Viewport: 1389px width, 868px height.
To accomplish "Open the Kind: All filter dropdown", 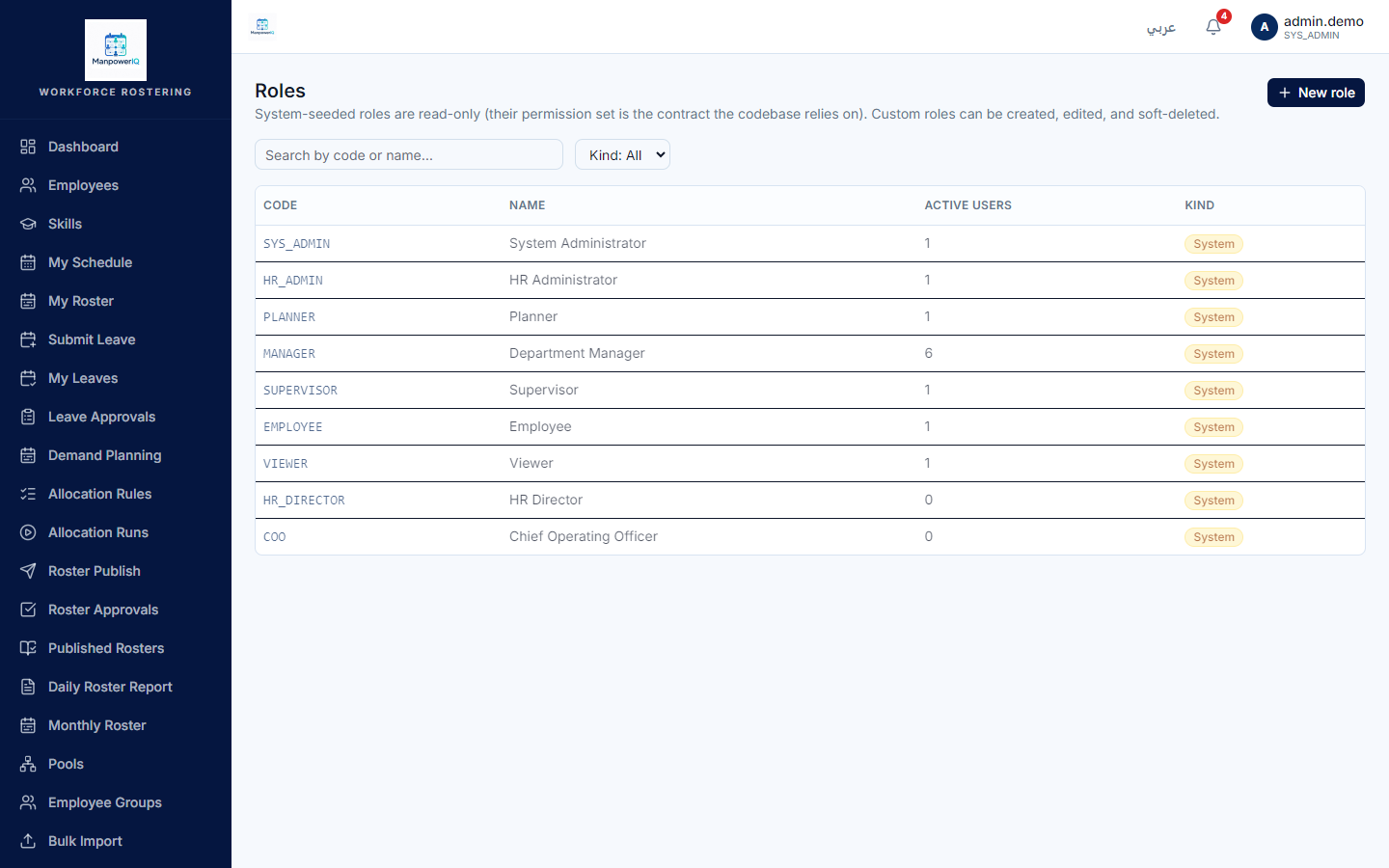I will pyautogui.click(x=622, y=154).
